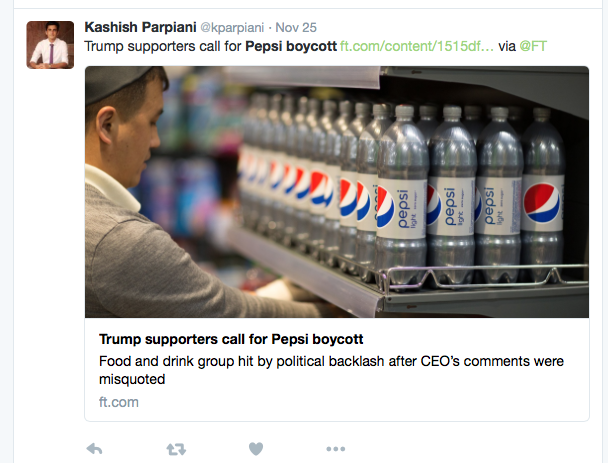Image resolution: width=608 pixels, height=463 pixels.
Task: Open the Pepsi bottles article image
Action: tap(337, 192)
